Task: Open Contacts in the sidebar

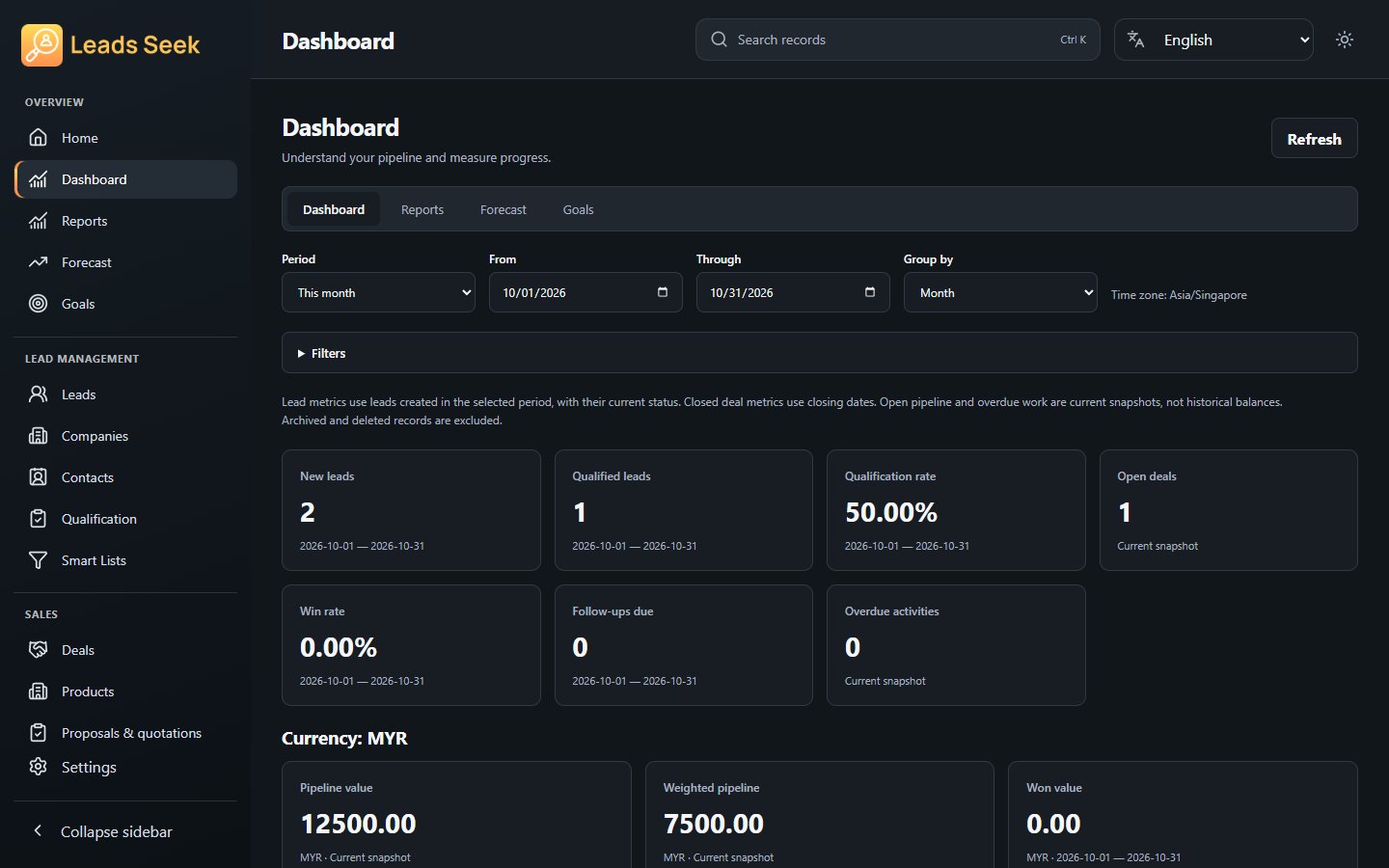Action: pos(125,477)
